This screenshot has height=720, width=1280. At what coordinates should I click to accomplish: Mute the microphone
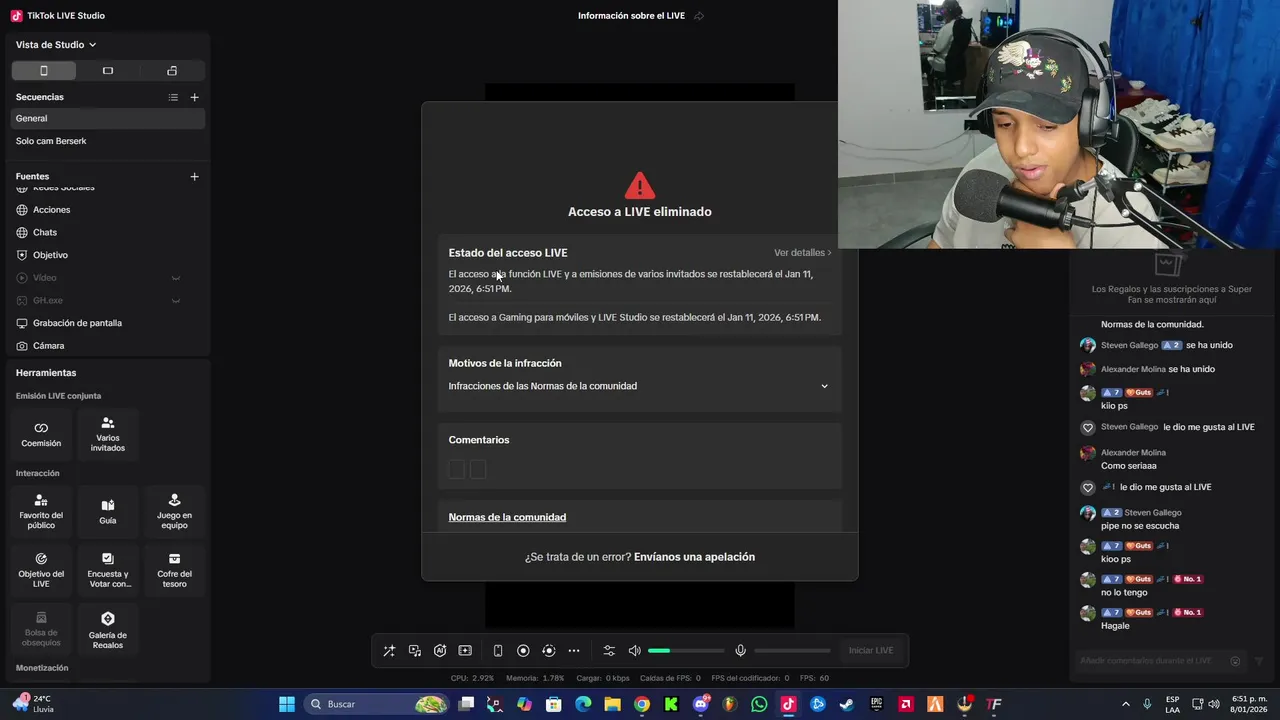[x=740, y=651]
